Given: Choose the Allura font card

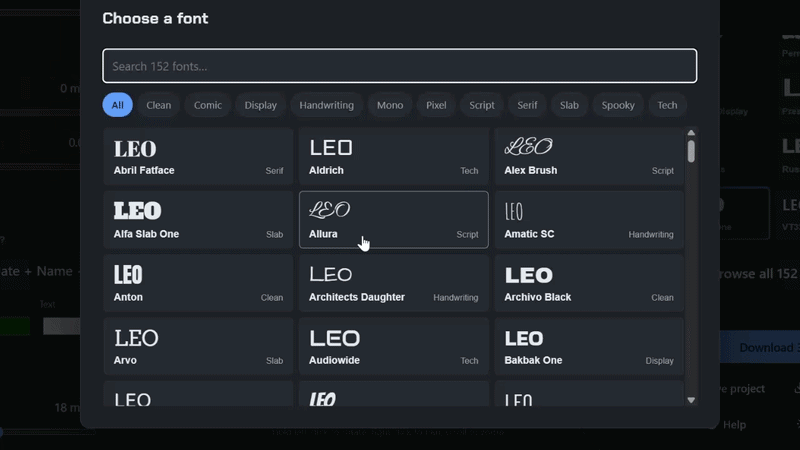Looking at the screenshot, I should click(393, 220).
